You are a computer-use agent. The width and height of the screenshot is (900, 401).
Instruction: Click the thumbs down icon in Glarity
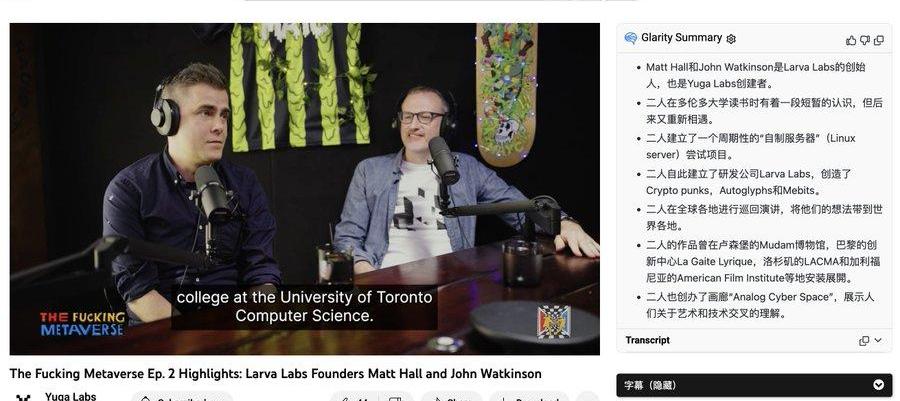coord(864,40)
